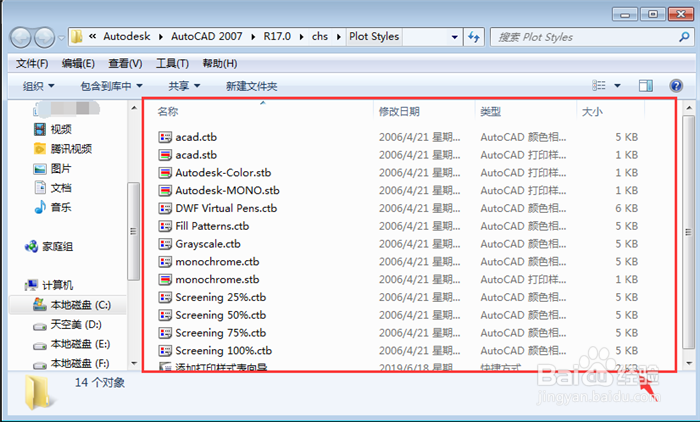
Task: Toggle the preview pane icon
Action: pyautogui.click(x=646, y=85)
